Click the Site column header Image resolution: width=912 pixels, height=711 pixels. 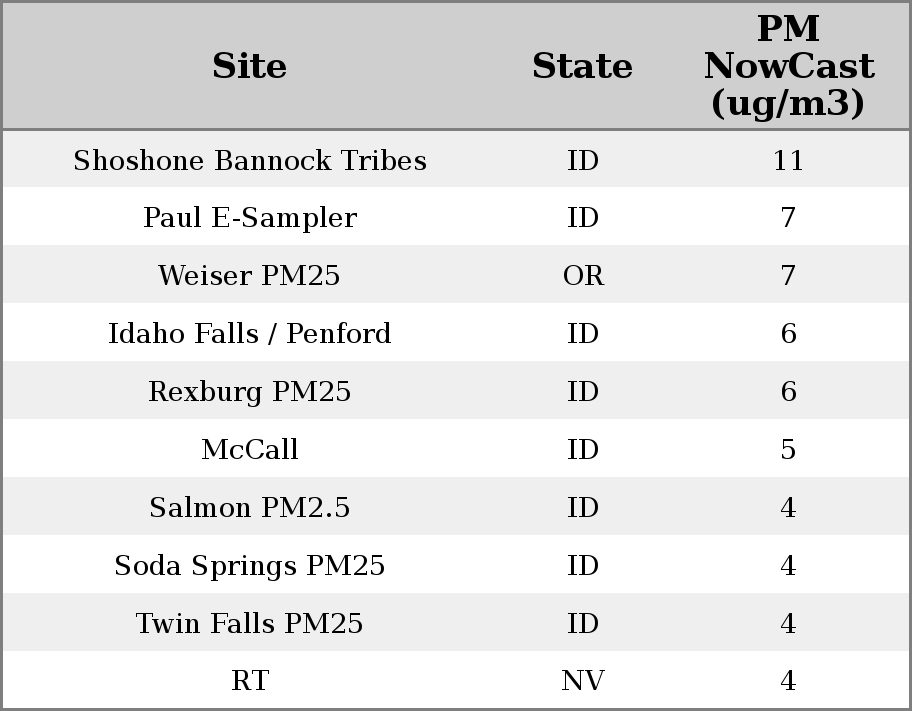click(249, 66)
